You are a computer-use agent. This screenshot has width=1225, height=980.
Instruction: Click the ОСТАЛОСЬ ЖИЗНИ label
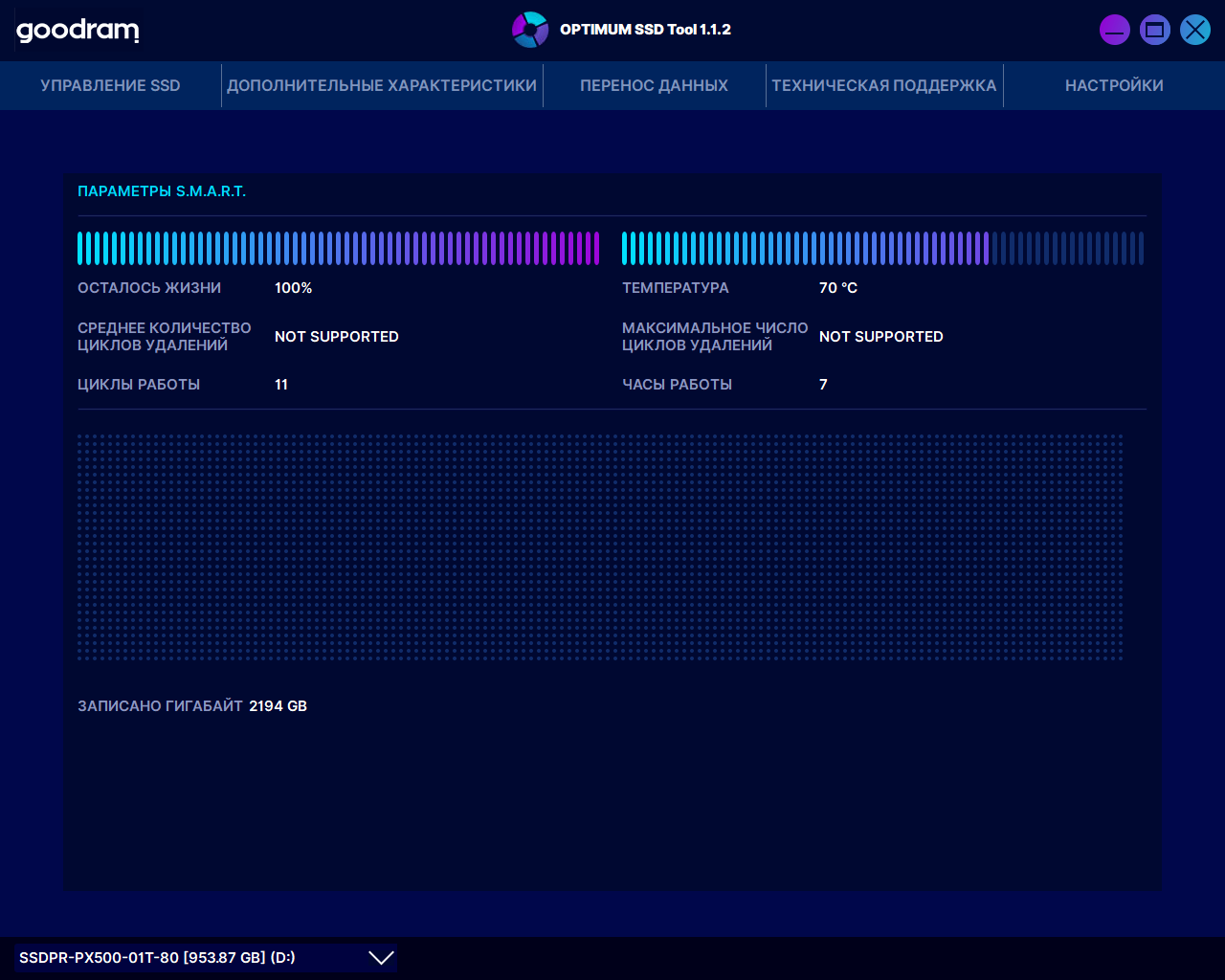[149, 288]
